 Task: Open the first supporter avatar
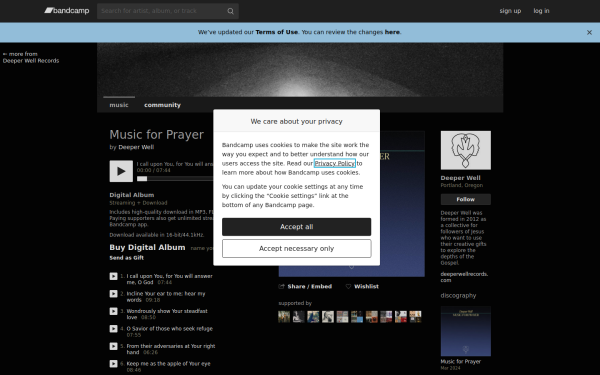click(x=284, y=317)
